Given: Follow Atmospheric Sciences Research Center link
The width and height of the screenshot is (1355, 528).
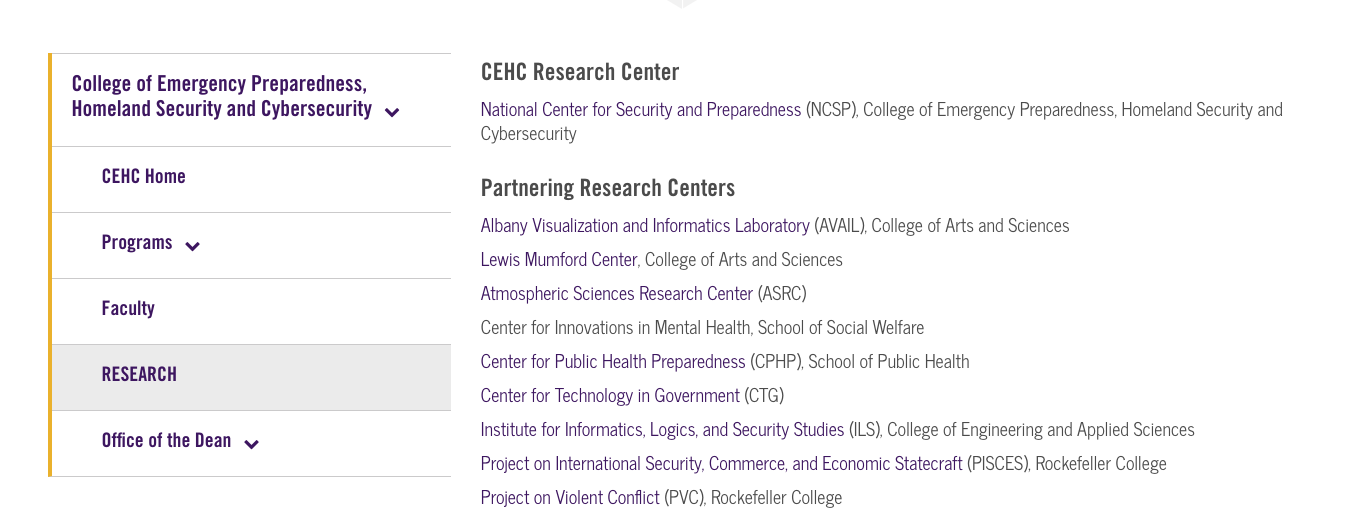Looking at the screenshot, I should pyautogui.click(x=617, y=294).
